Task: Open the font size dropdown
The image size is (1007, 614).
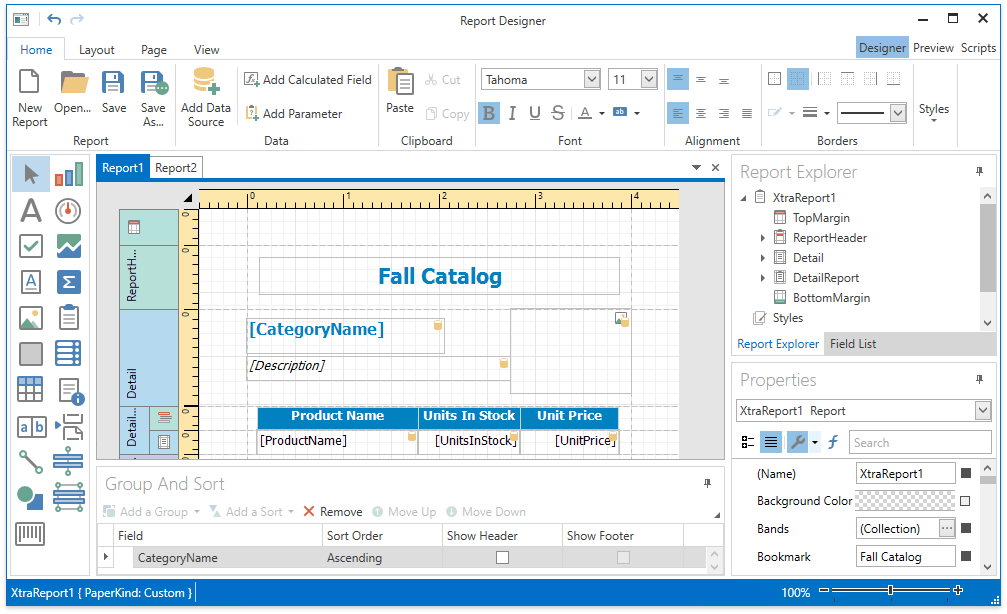Action: coord(649,79)
